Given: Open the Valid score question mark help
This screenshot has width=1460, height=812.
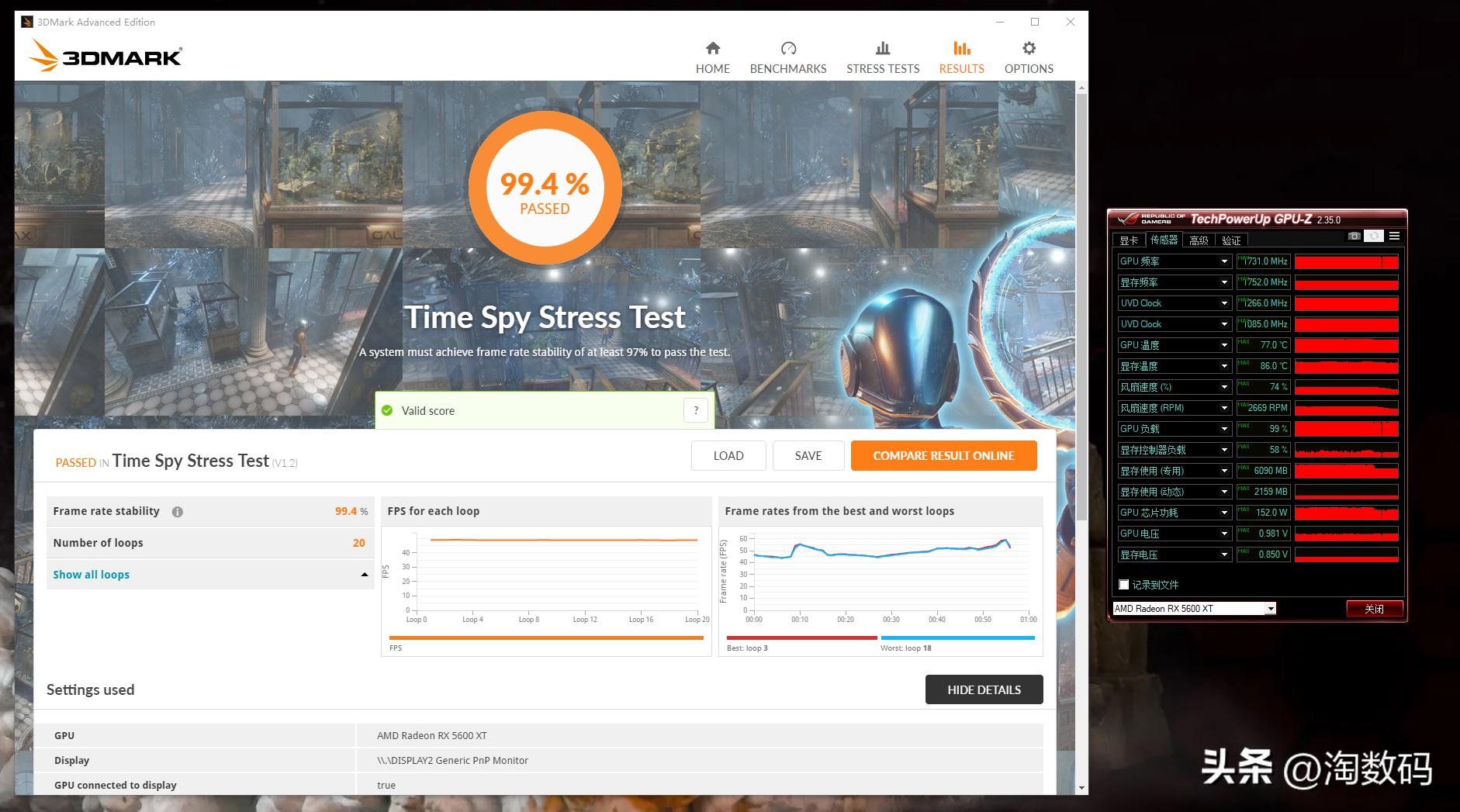Looking at the screenshot, I should (696, 410).
